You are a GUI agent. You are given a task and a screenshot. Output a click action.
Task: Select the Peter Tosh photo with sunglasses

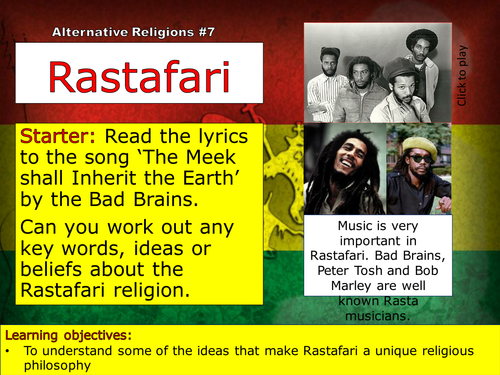(x=419, y=169)
